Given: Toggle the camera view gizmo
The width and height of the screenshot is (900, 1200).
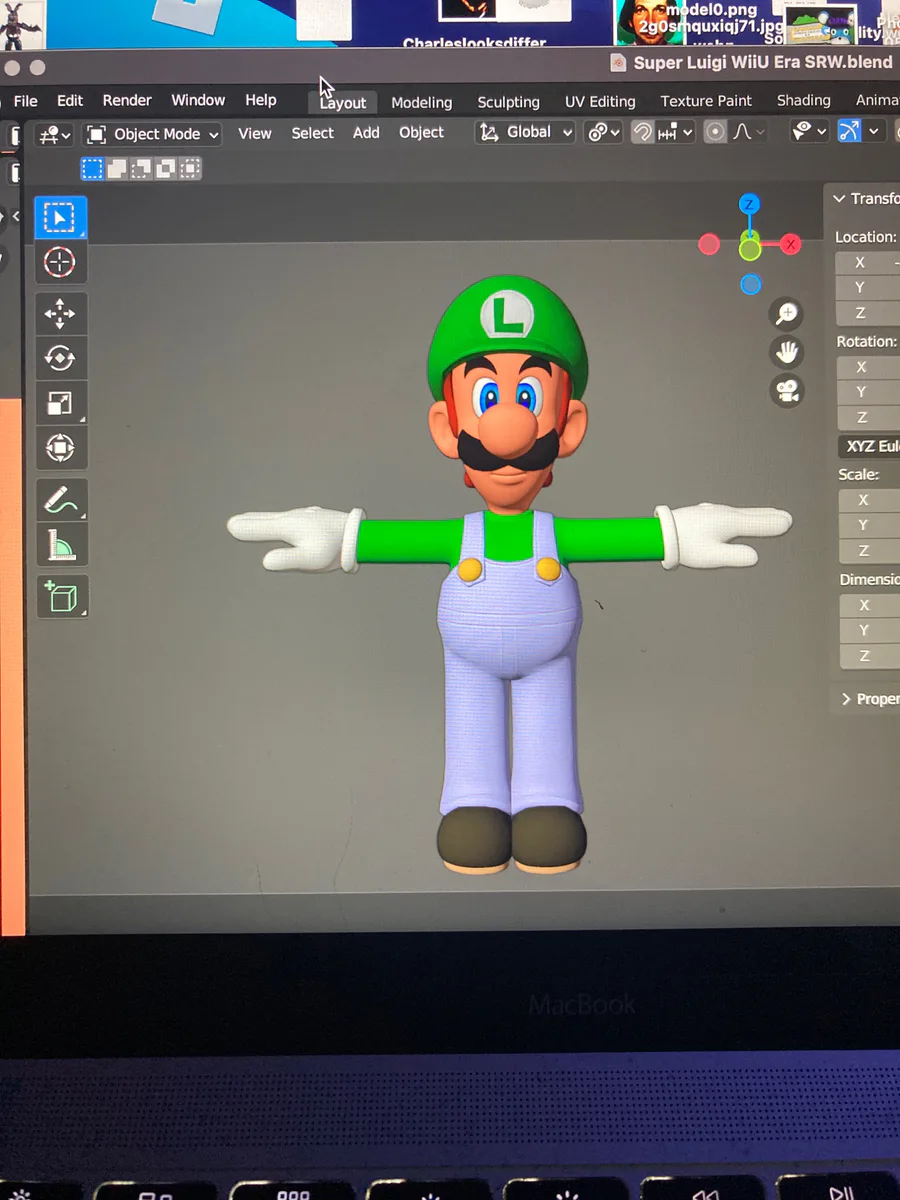Looking at the screenshot, I should [x=788, y=390].
